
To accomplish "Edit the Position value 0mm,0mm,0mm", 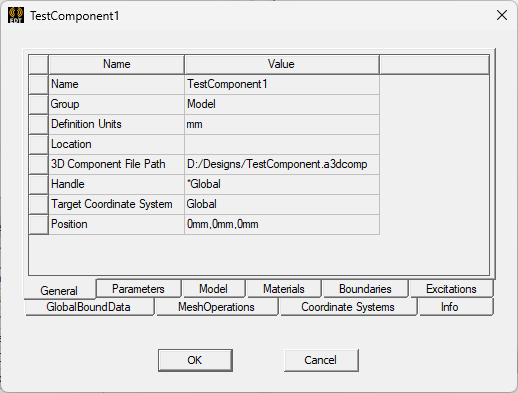I will [x=282, y=224].
